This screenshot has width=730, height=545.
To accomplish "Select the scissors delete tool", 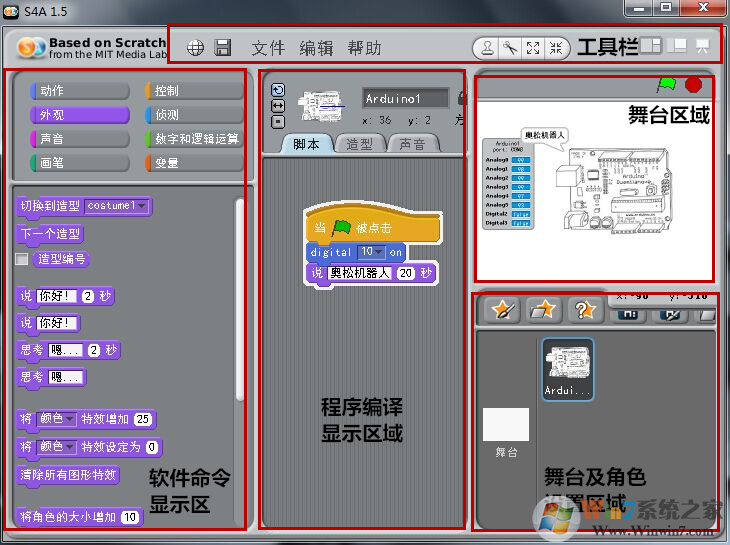I will click(510, 47).
